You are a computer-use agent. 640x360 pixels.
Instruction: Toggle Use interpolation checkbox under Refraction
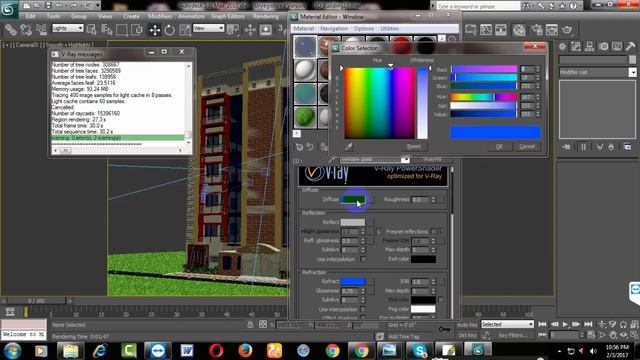(363, 309)
